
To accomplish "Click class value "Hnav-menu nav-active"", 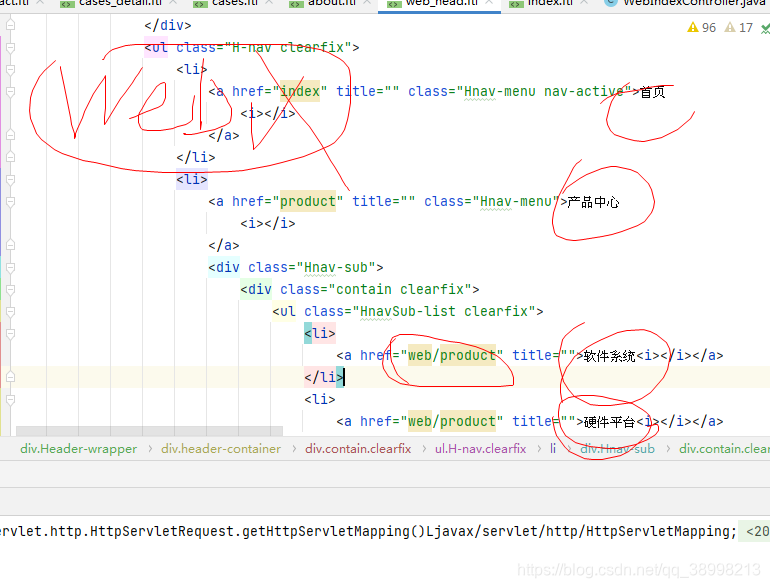I will coord(544,91).
